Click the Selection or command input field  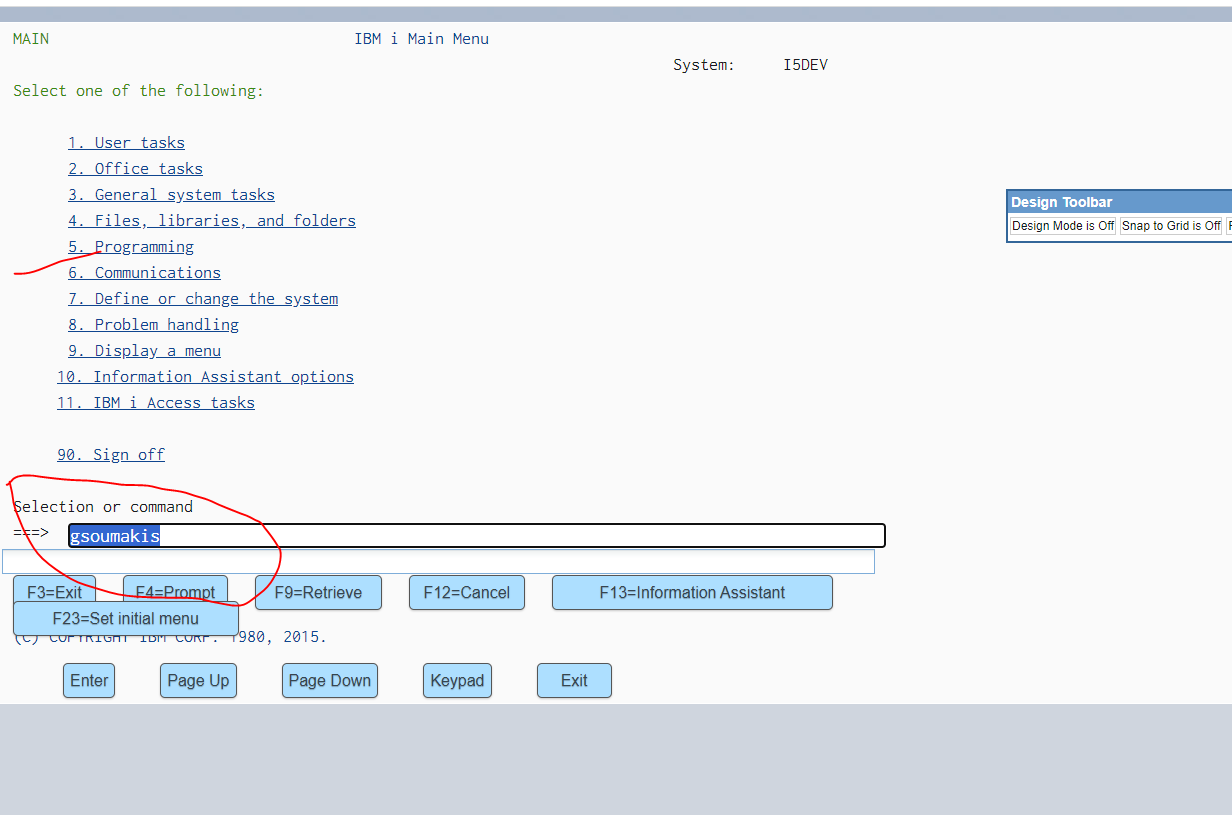click(477, 536)
